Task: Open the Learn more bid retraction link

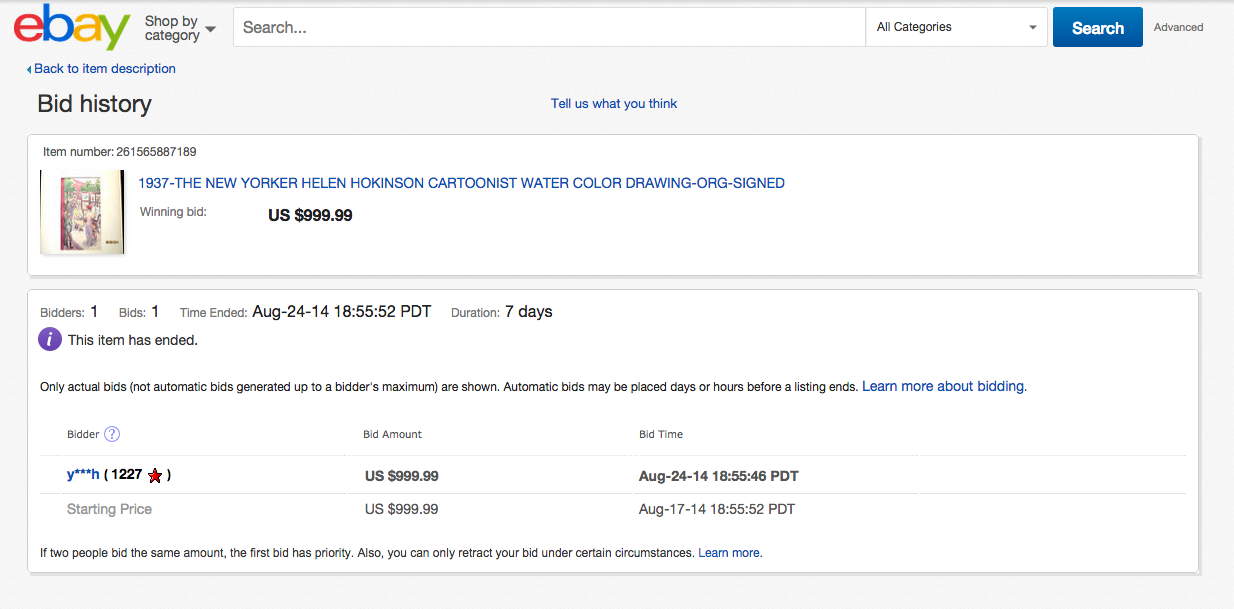Action: [729, 552]
